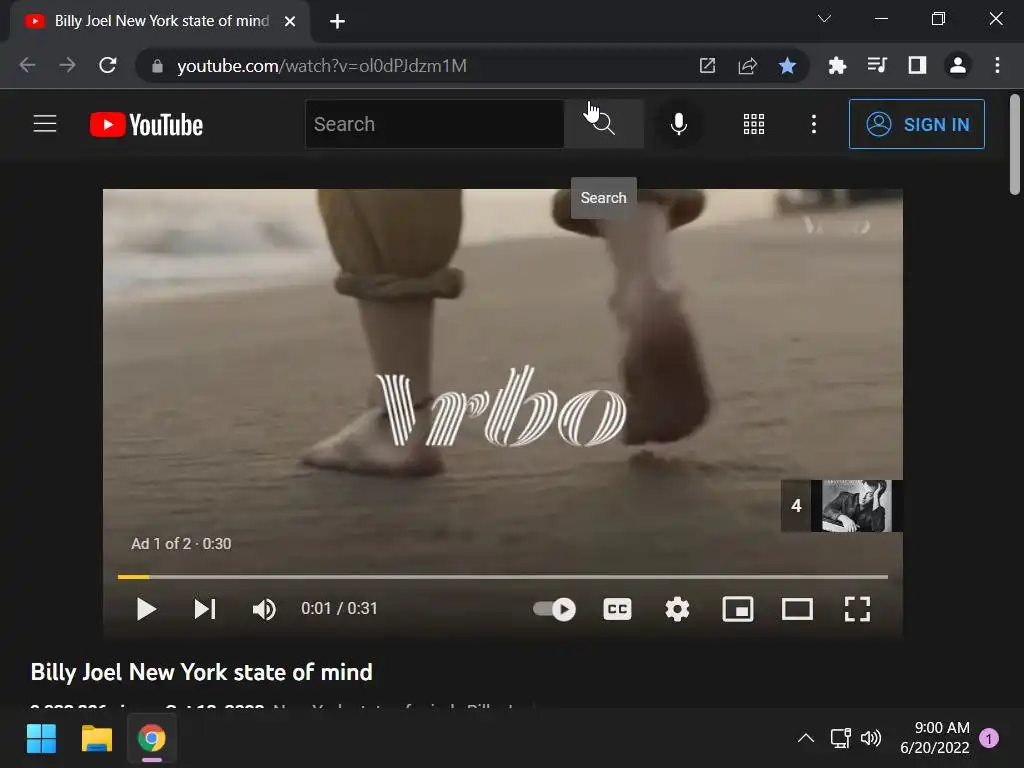The width and height of the screenshot is (1024, 768).
Task: Mute the video volume
Action: click(x=264, y=609)
